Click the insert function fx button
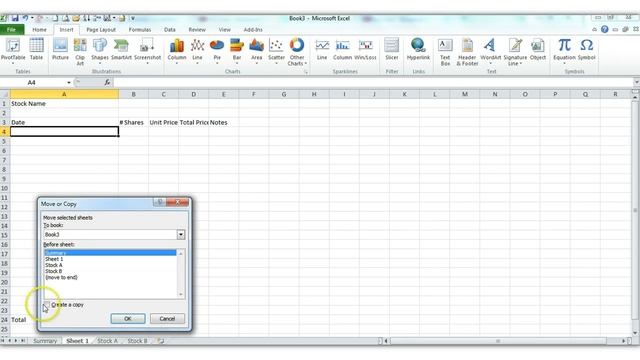Image resolution: width=640 pixels, height=360 pixels. 107,82
